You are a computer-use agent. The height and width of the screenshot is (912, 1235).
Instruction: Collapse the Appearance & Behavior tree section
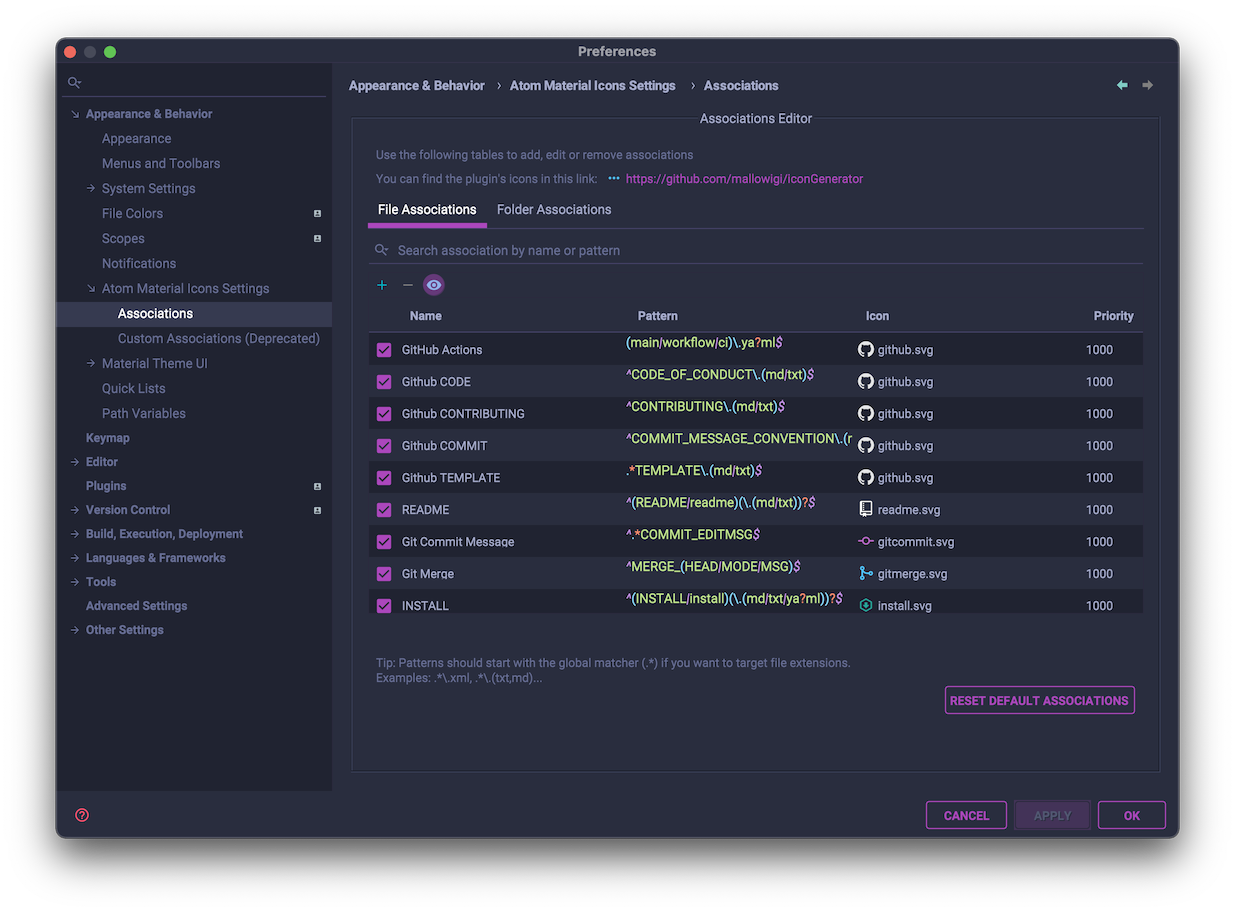(x=75, y=113)
